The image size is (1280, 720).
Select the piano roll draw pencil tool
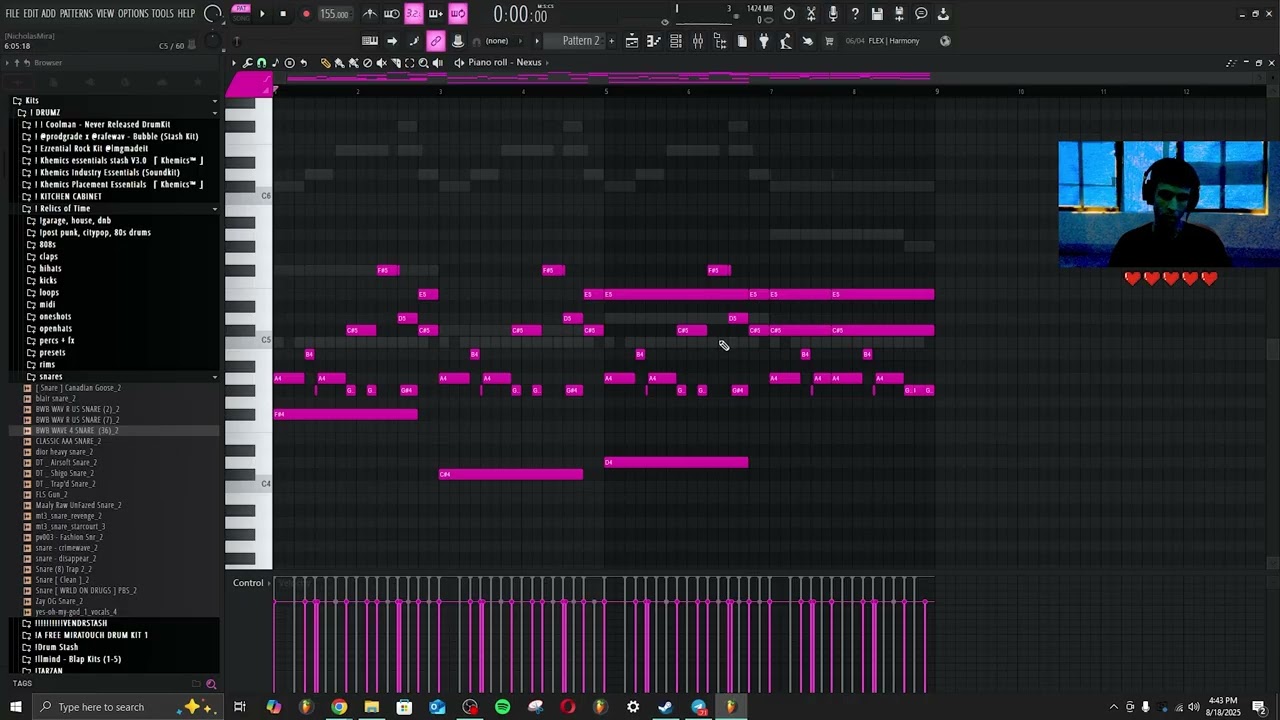click(325, 63)
